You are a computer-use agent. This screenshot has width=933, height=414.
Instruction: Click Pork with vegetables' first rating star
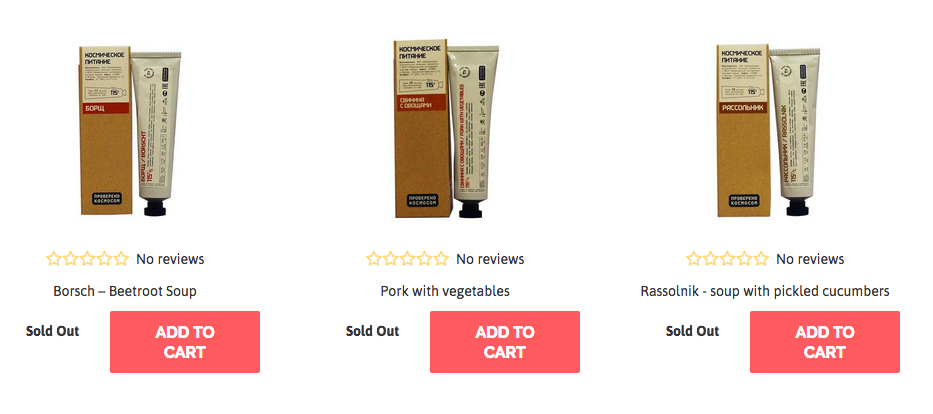pyautogui.click(x=374, y=259)
